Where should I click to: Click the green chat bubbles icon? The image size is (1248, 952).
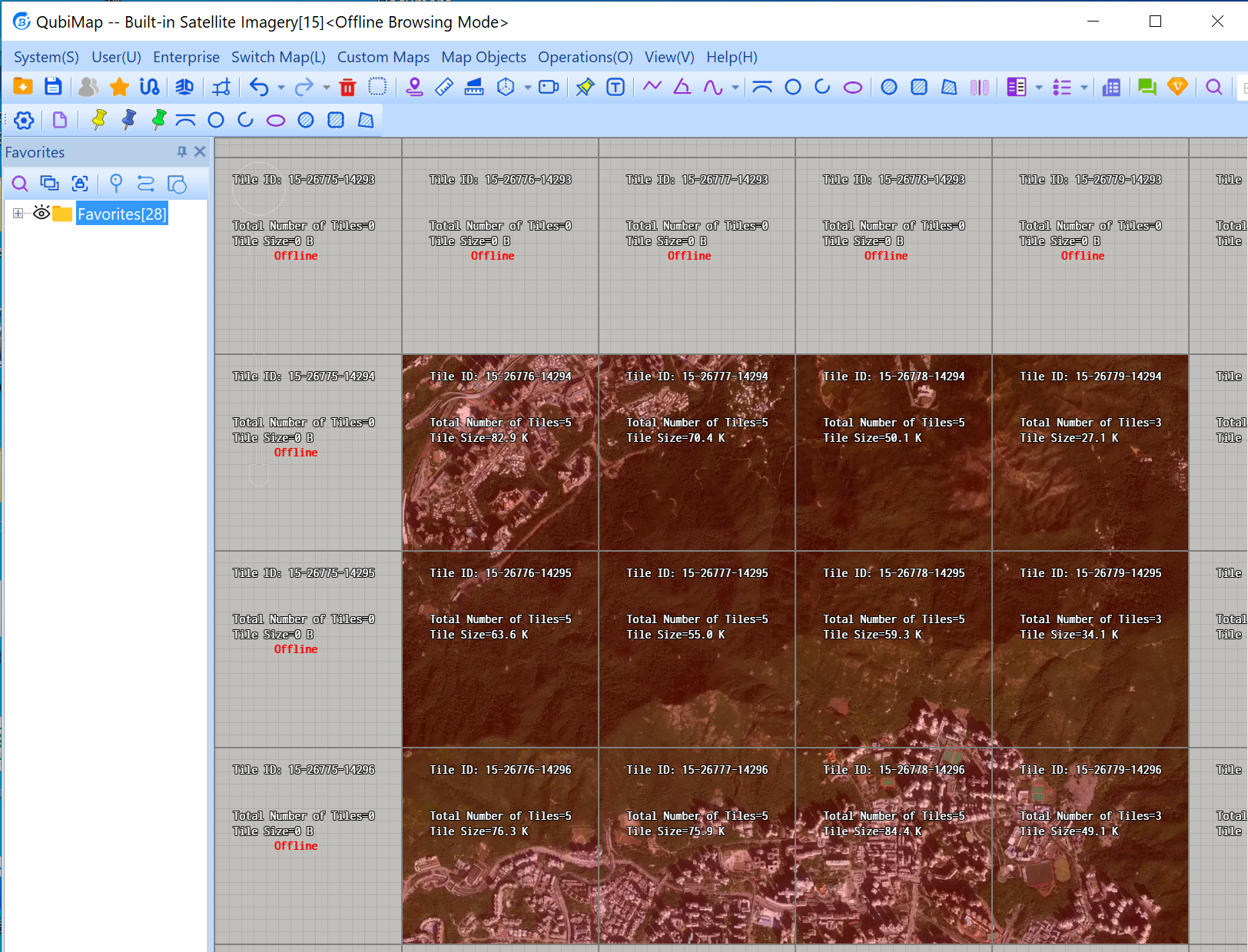coord(1147,87)
